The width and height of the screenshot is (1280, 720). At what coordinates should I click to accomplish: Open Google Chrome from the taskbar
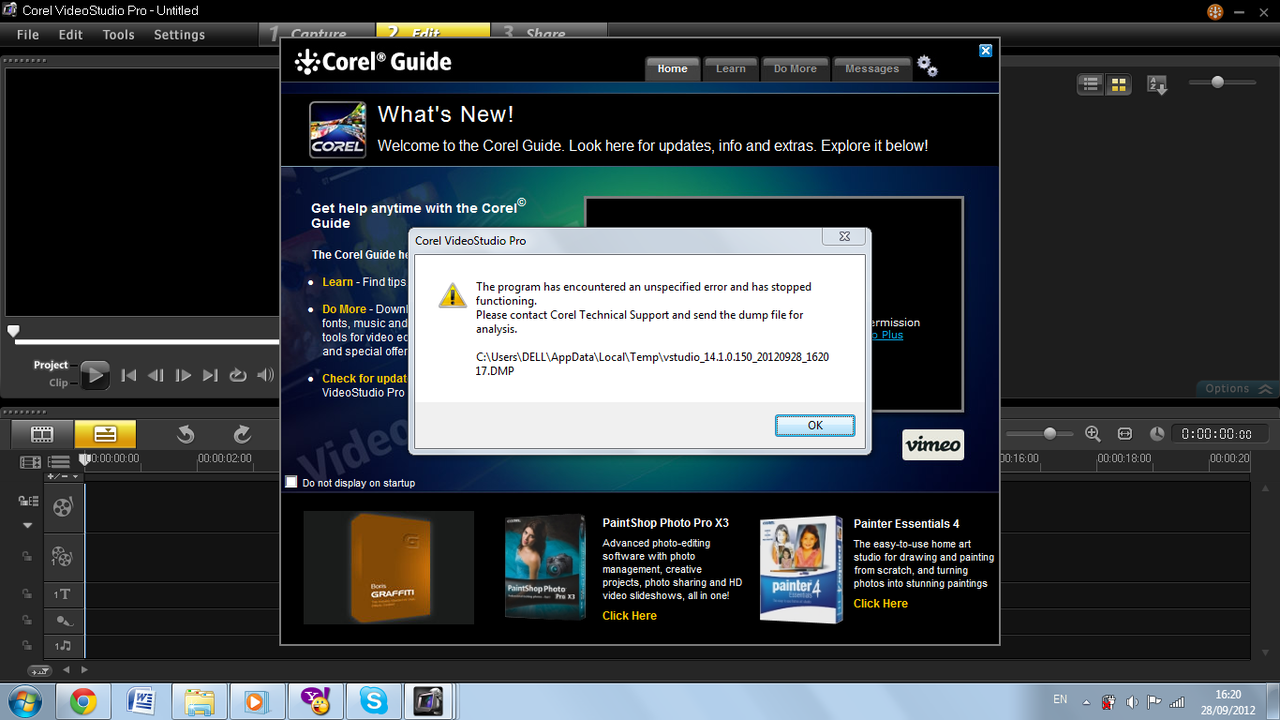(83, 702)
